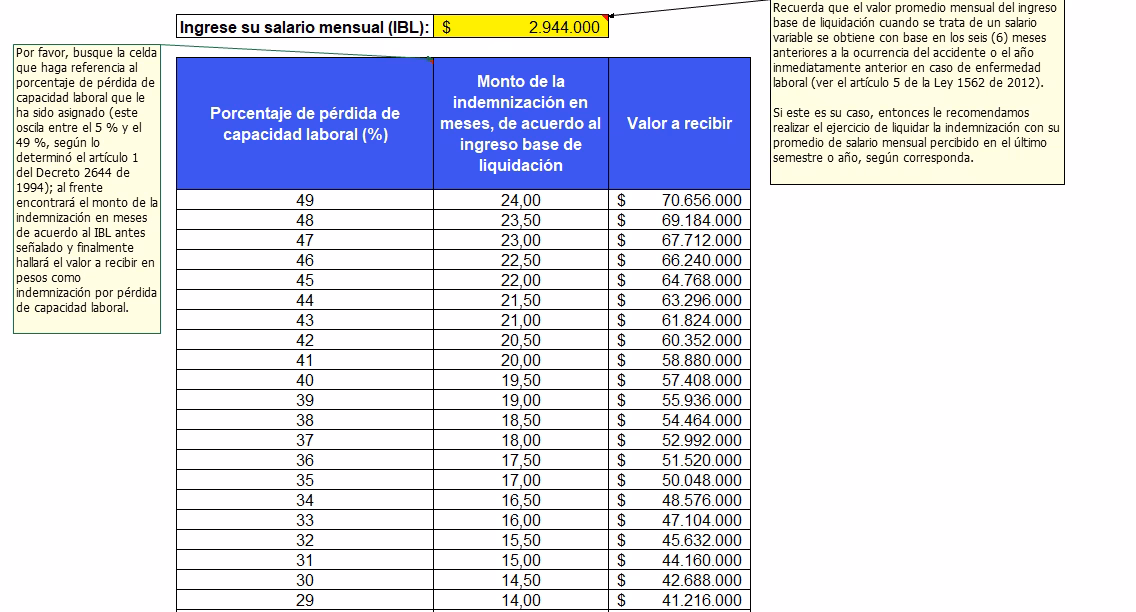Select the value cell showing 70.656.000
This screenshot has height=612, width=1136.
(679, 200)
